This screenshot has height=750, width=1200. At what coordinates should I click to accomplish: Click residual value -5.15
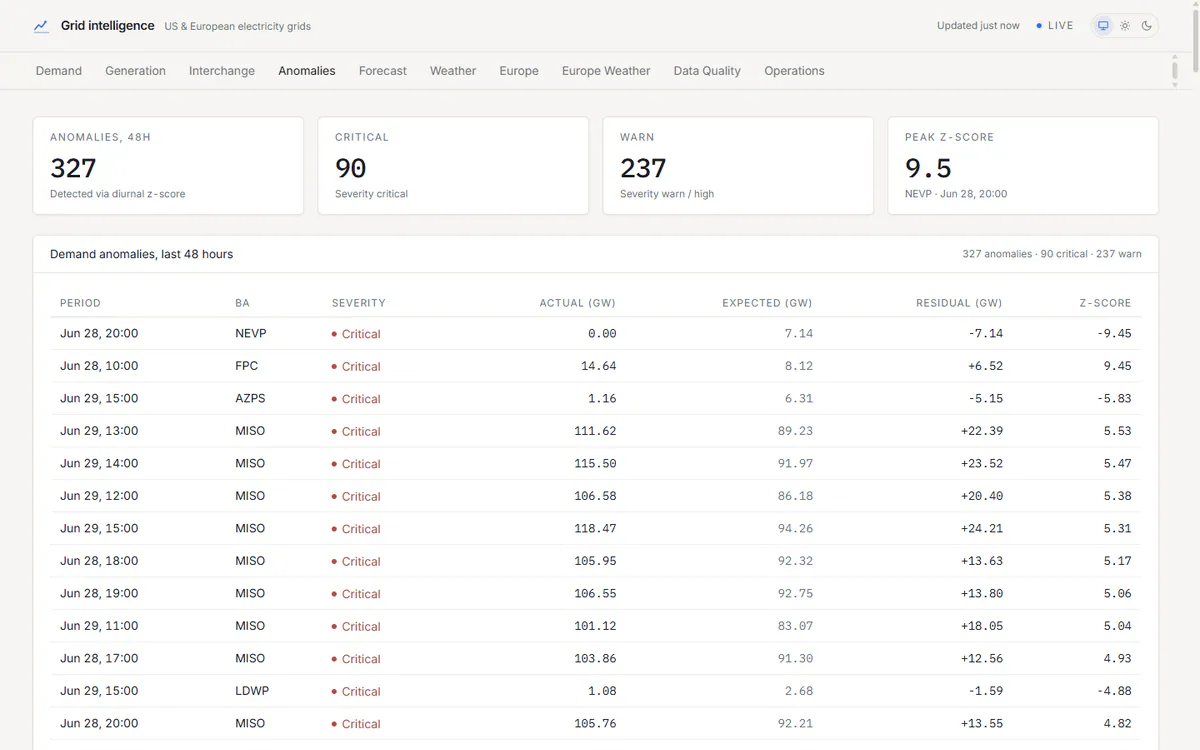pos(985,399)
